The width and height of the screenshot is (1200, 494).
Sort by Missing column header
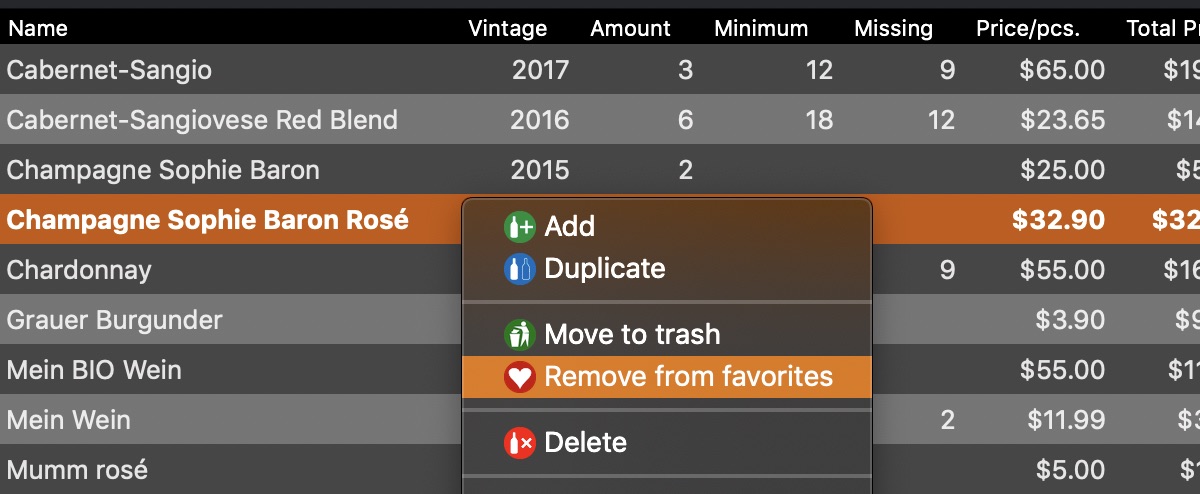[x=893, y=28]
